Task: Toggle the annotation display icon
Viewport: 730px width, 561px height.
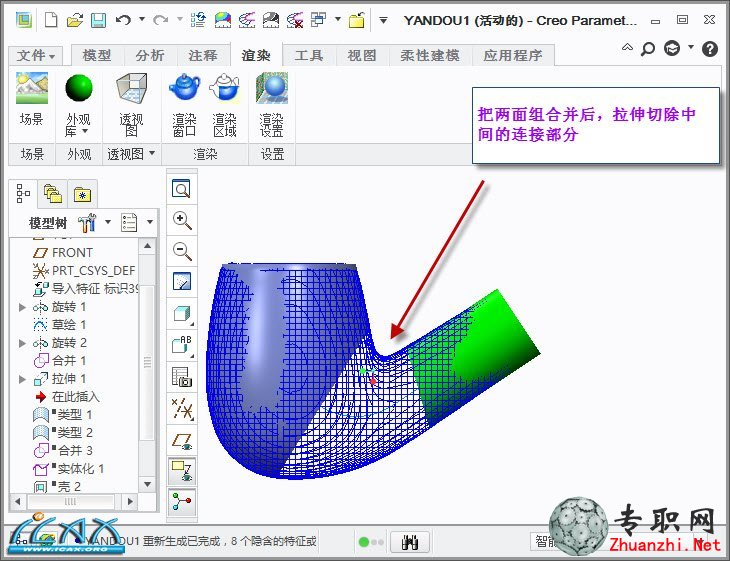Action: (x=182, y=471)
